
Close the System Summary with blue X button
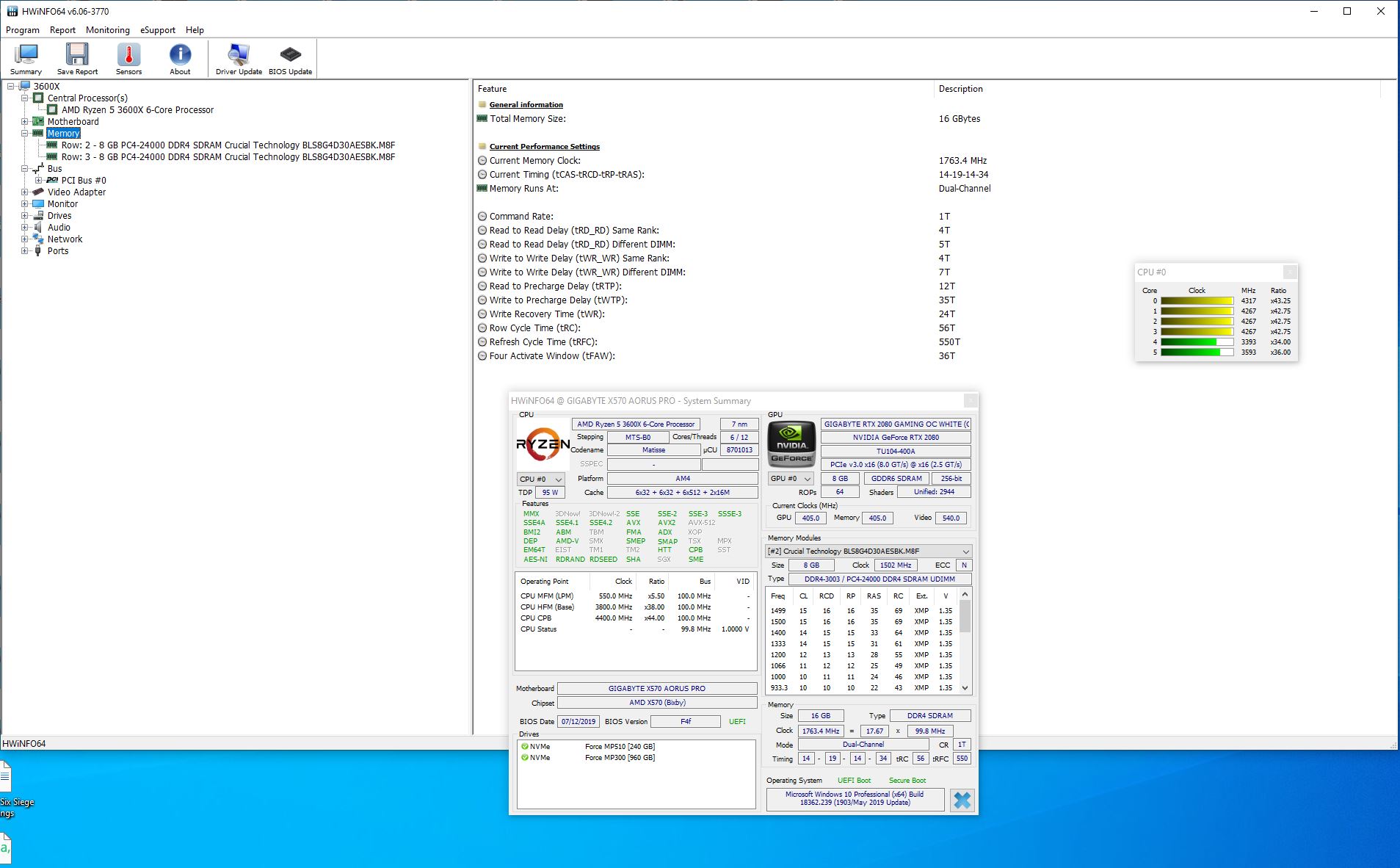(962, 800)
